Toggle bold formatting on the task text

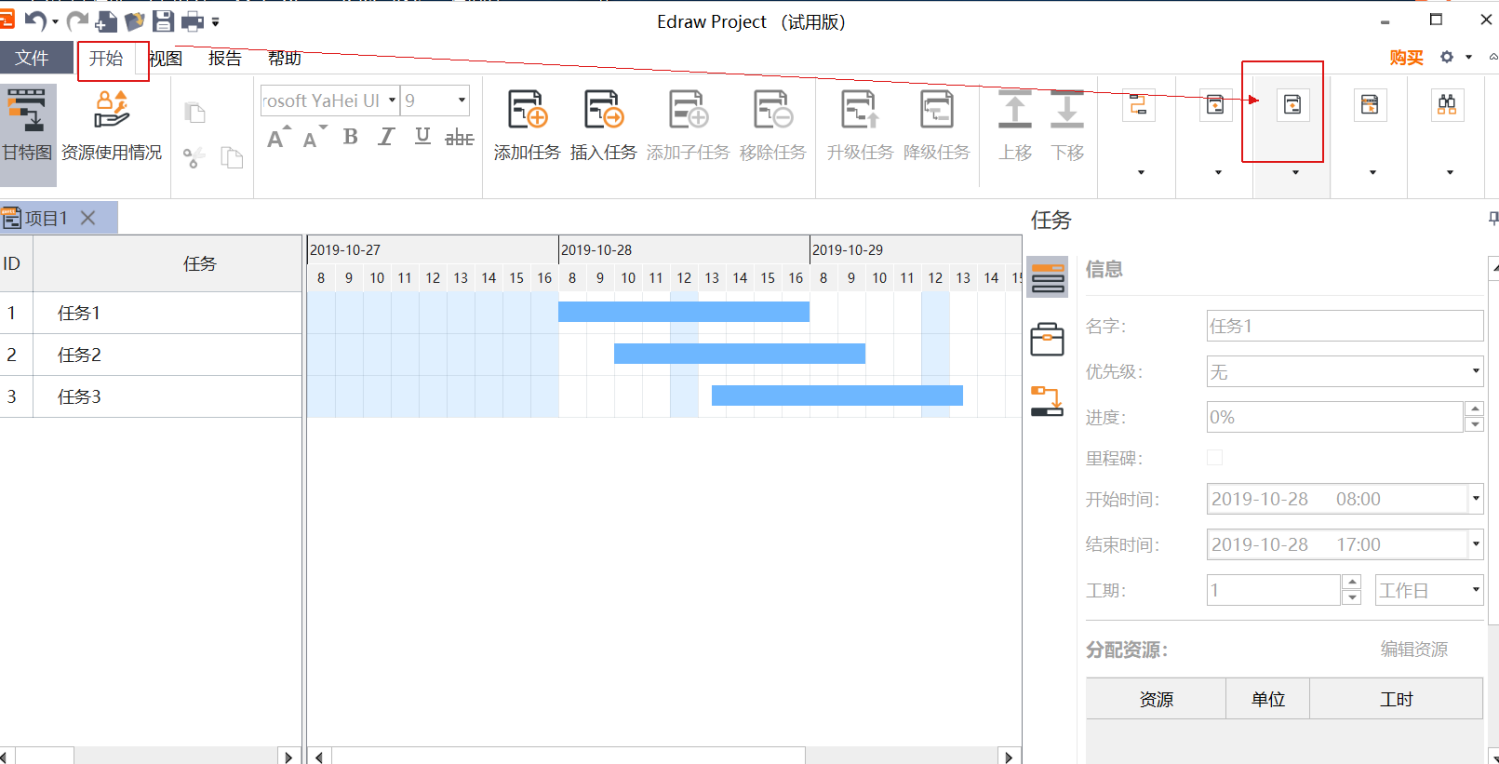348,136
